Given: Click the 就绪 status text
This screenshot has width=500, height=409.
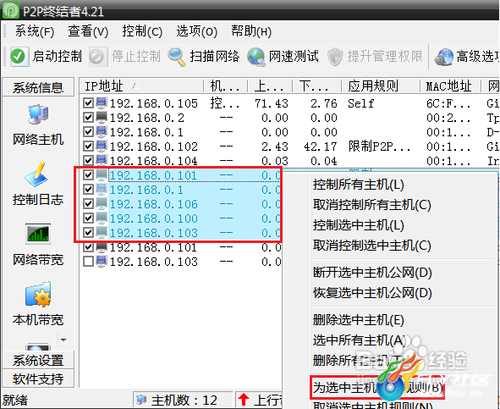Looking at the screenshot, I should coord(15,400).
